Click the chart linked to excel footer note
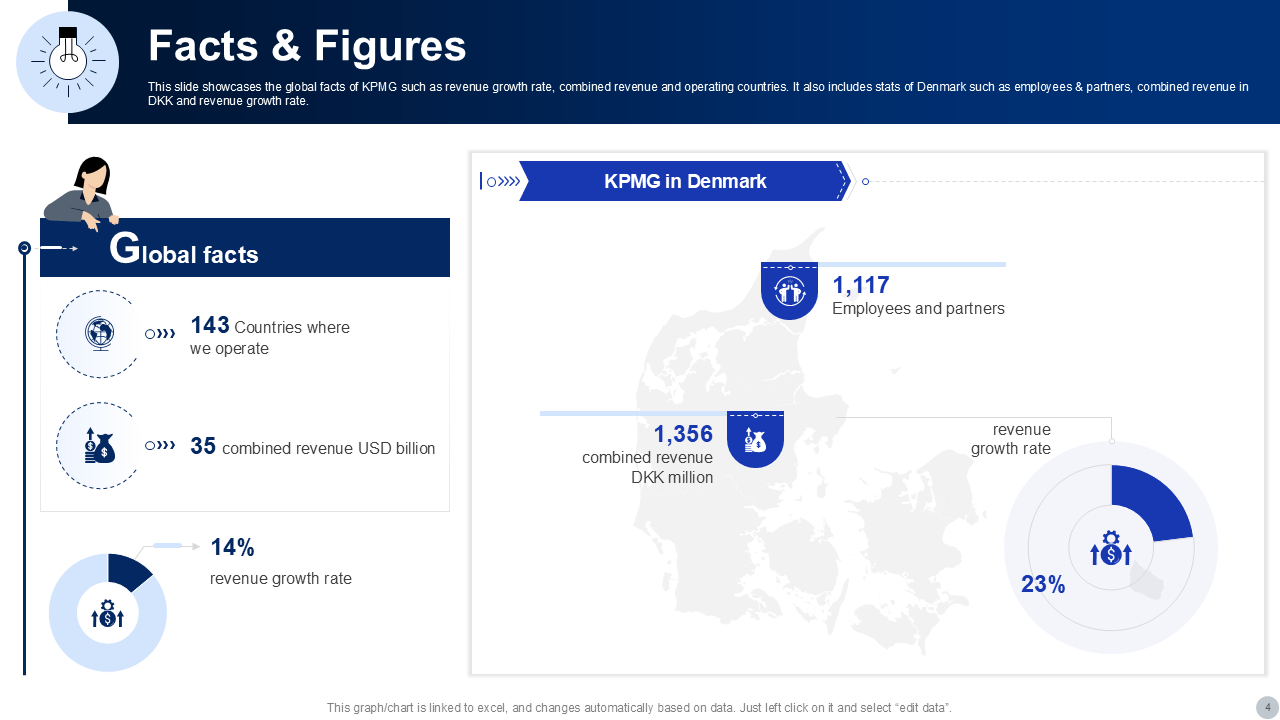This screenshot has width=1280, height=720. click(x=640, y=708)
